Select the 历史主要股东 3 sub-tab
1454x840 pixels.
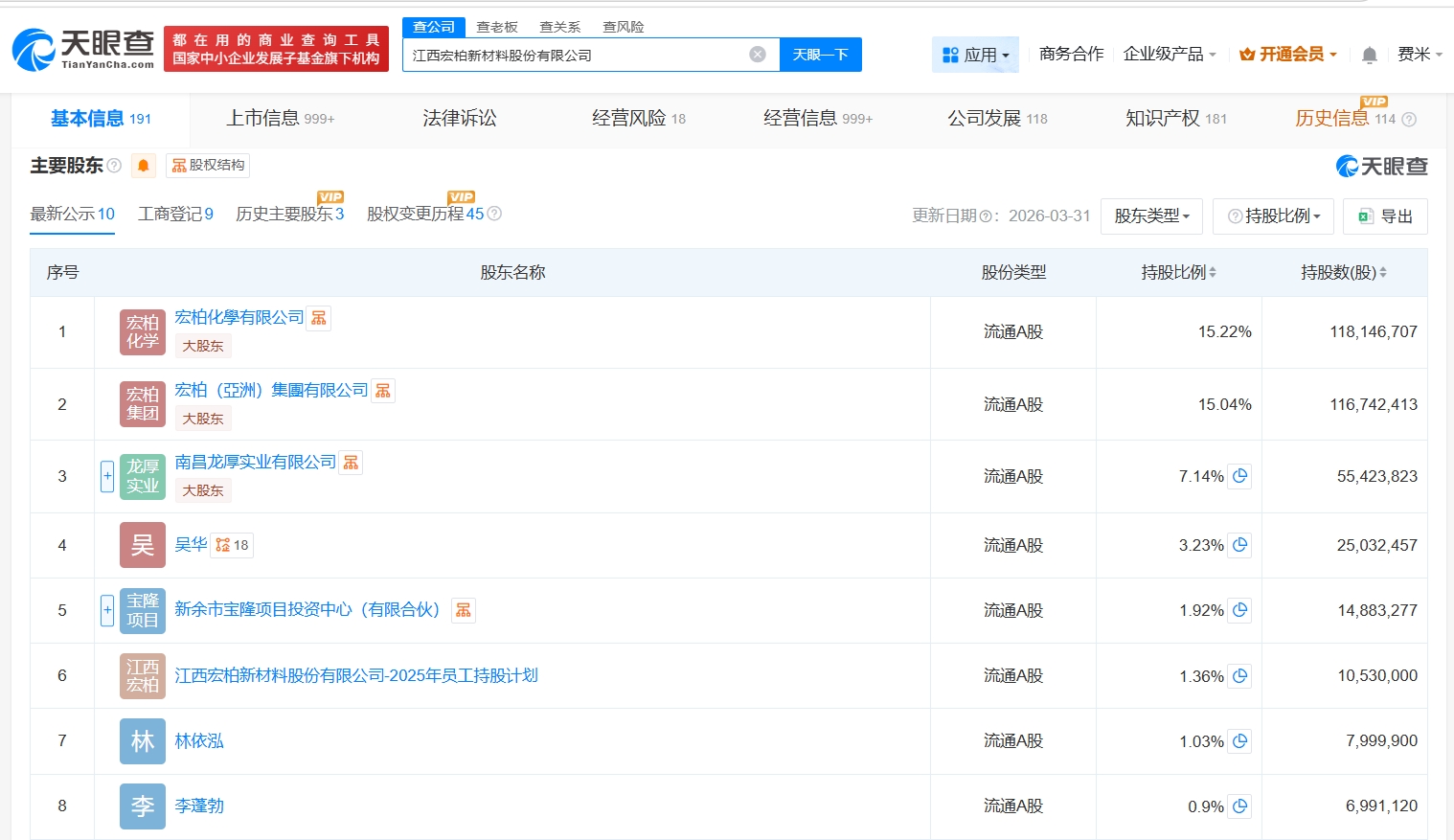289,215
